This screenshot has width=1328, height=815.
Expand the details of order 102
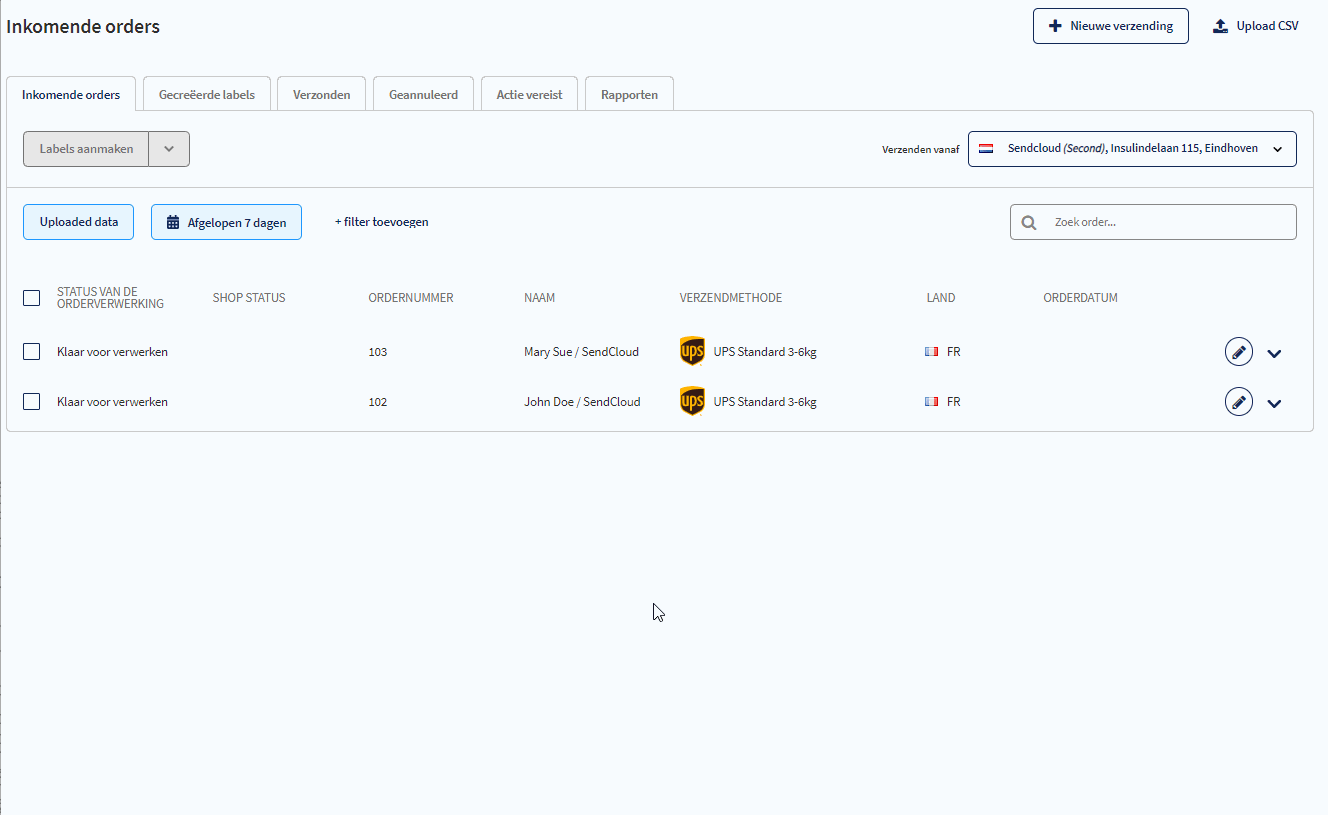(1274, 403)
